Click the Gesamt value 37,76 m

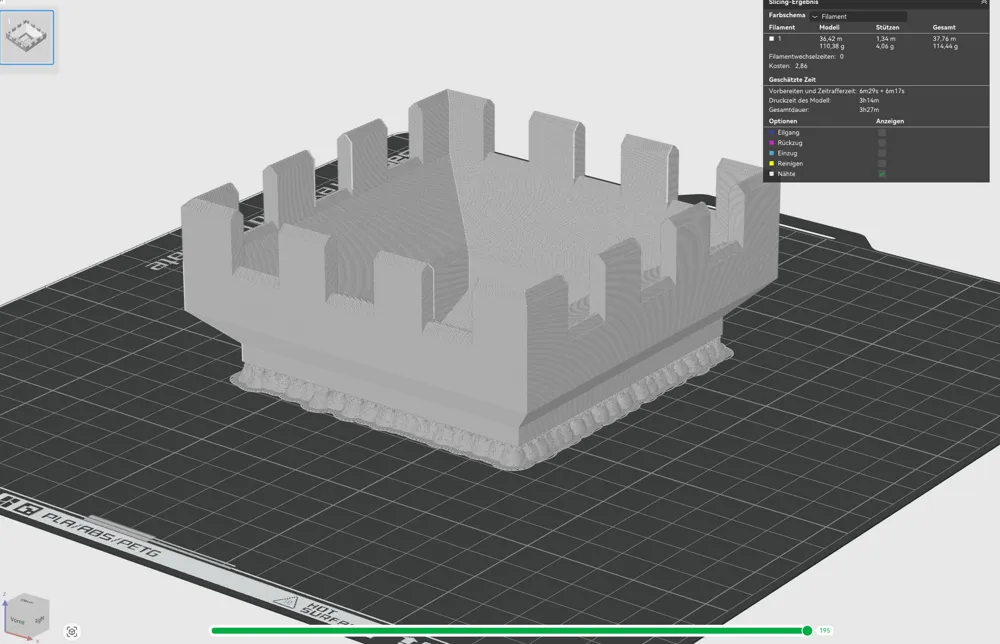(x=944, y=39)
